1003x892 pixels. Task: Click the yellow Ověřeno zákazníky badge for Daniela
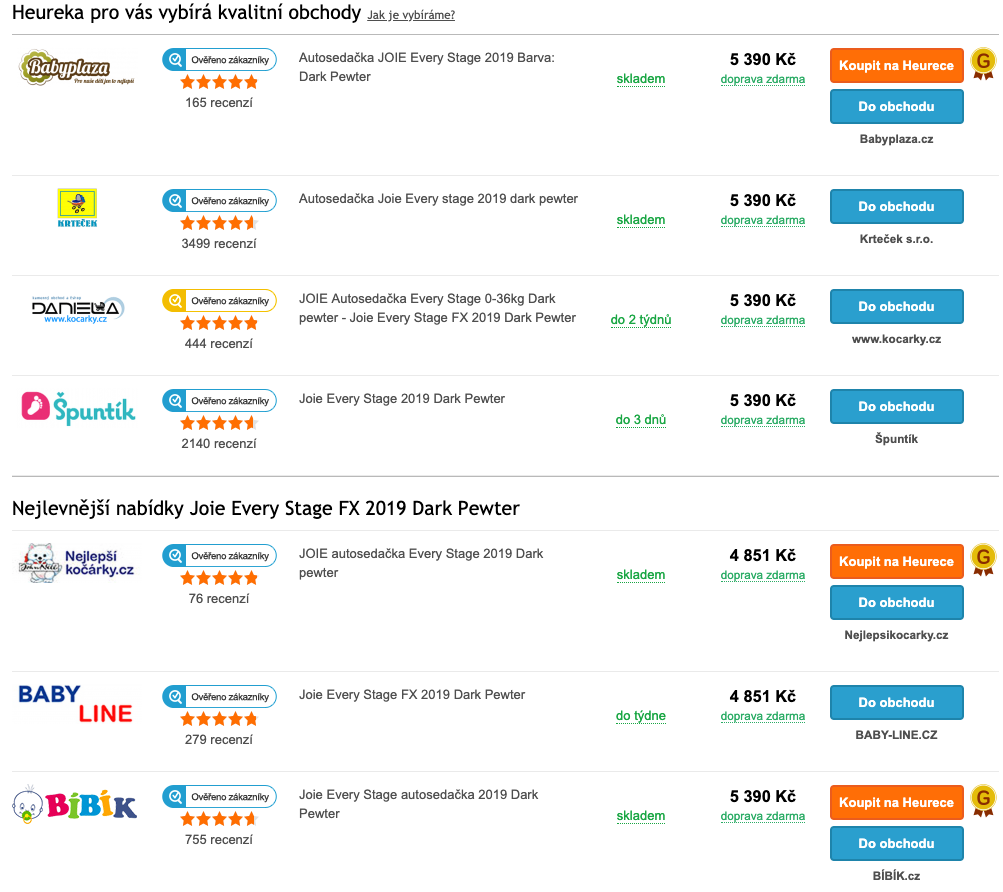[219, 301]
